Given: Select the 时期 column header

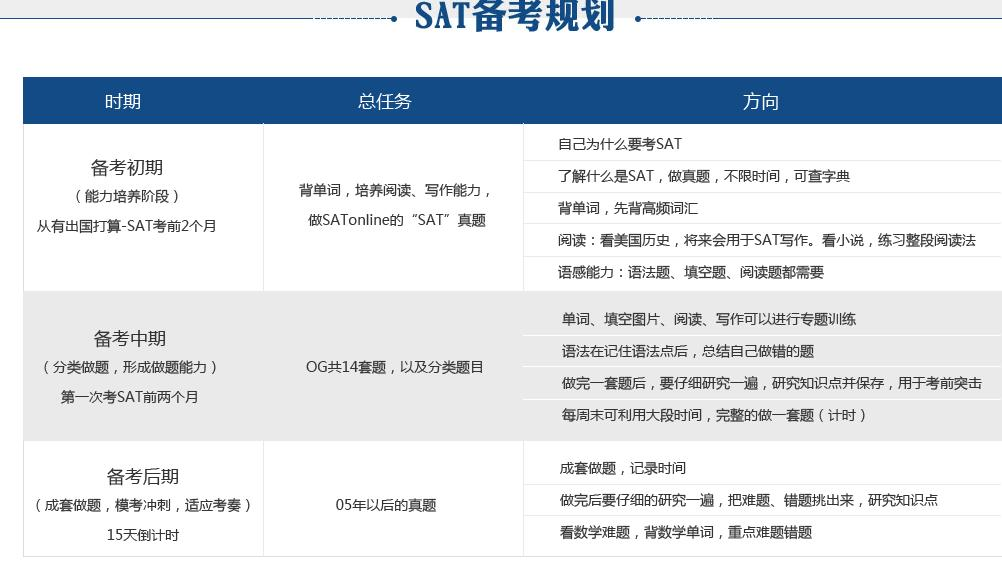Looking at the screenshot, I should 122,101.
